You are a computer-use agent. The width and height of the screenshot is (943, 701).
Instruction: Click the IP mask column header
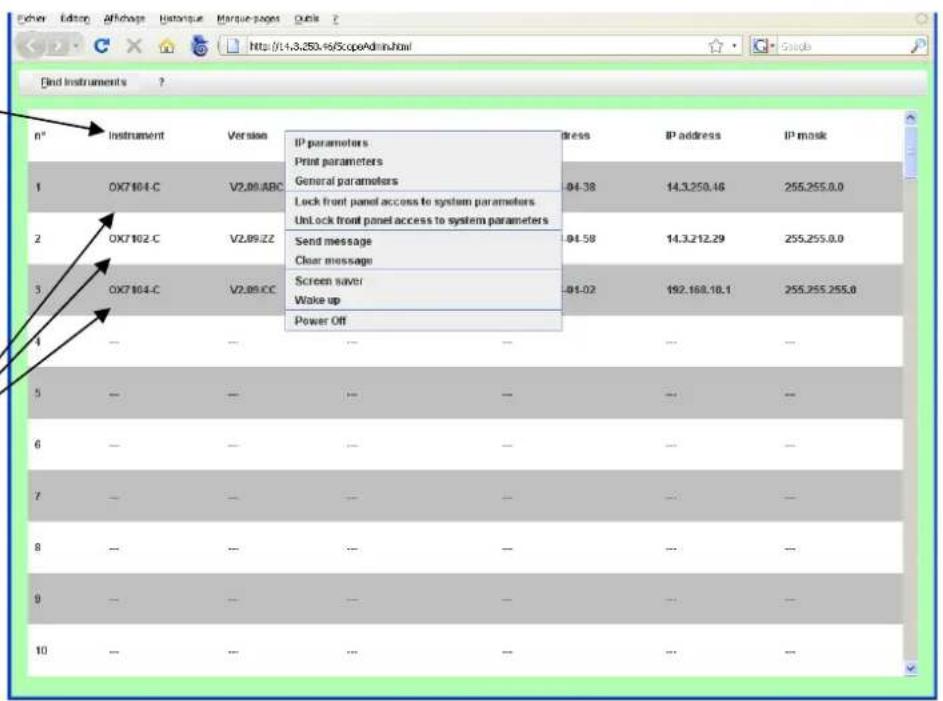pyautogui.click(x=805, y=136)
